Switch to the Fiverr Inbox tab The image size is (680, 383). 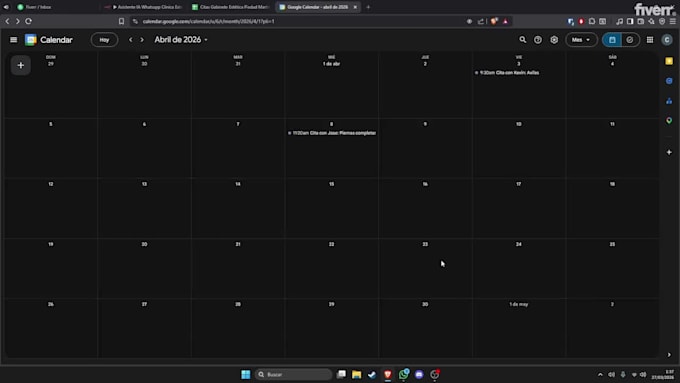[x=38, y=7]
